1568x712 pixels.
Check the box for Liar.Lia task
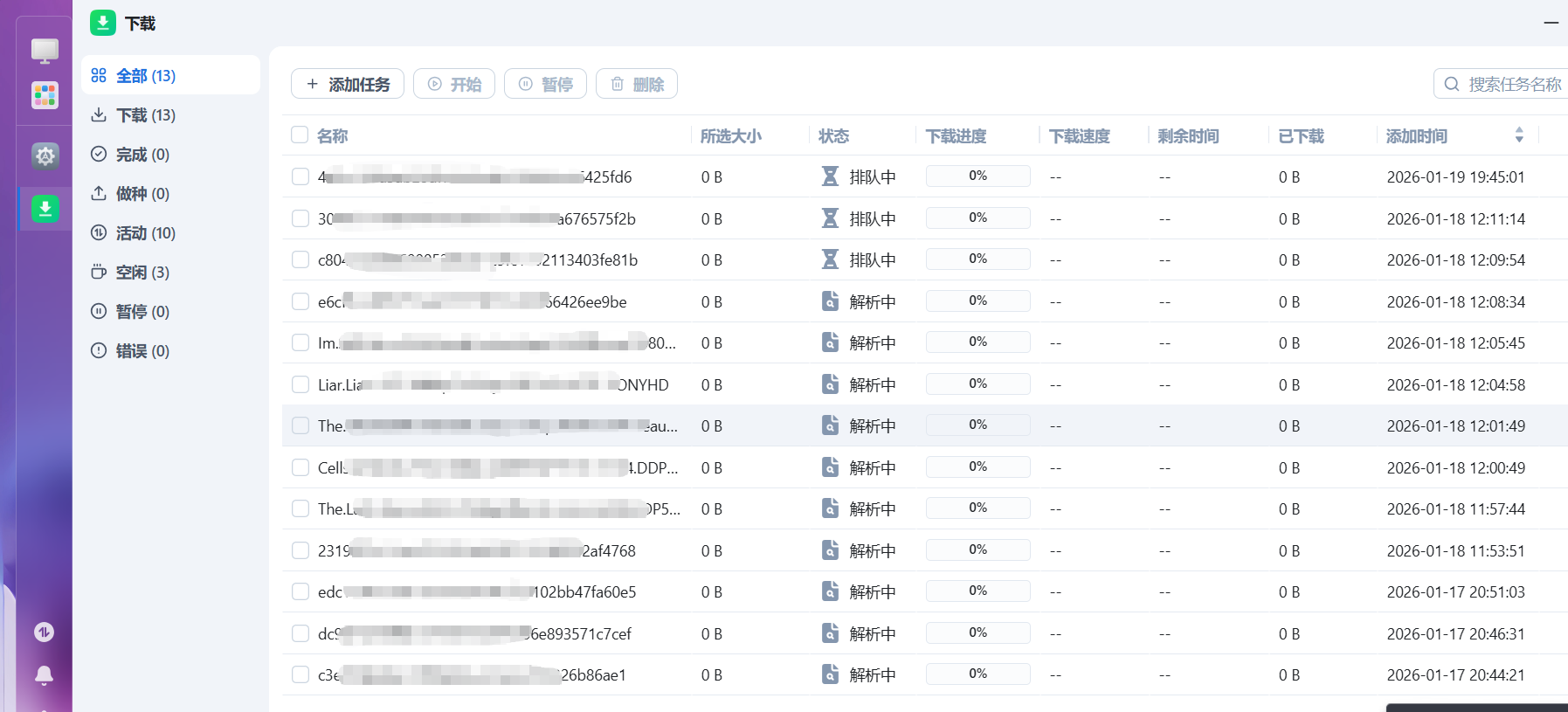(300, 384)
